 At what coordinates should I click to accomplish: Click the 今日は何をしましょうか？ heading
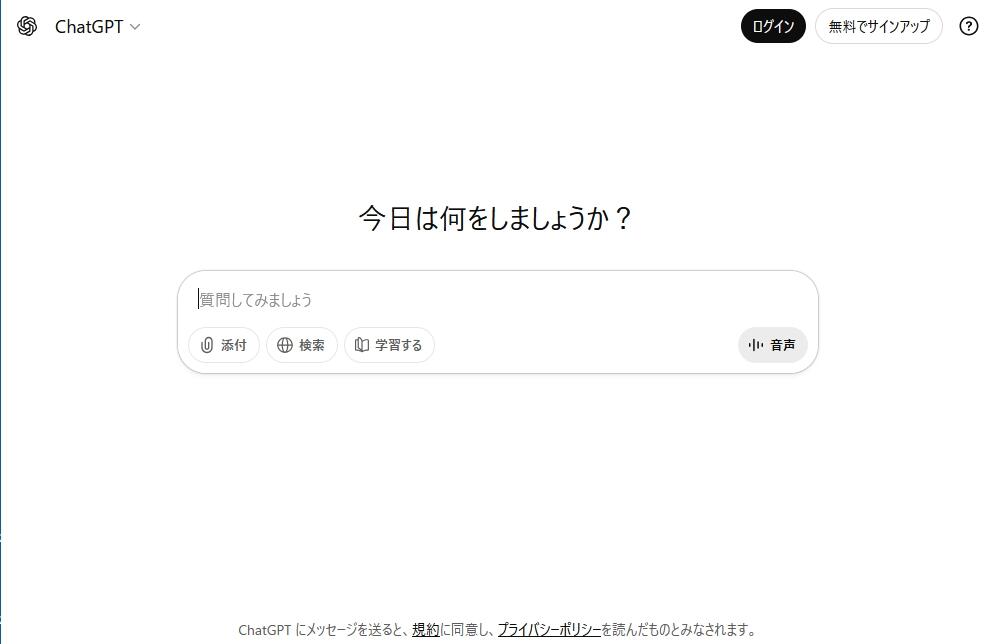(x=495, y=218)
